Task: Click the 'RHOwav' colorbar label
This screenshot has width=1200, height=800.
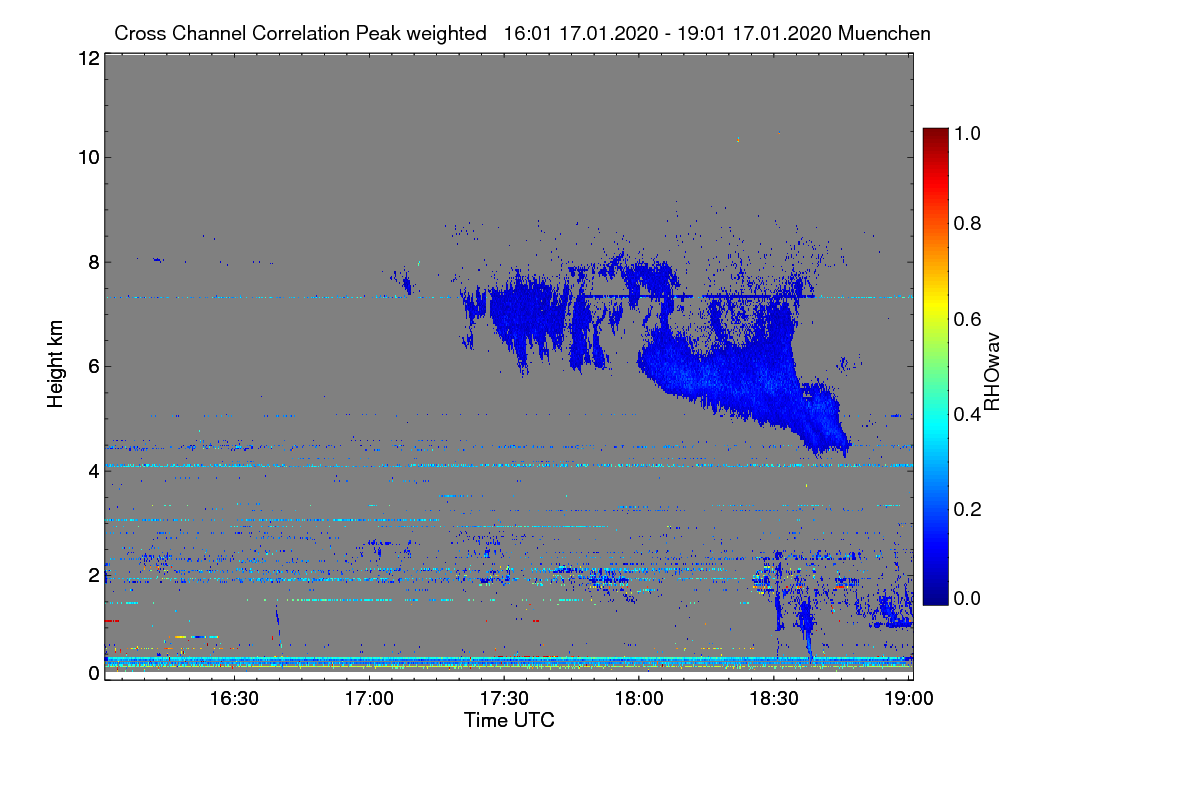Action: 993,372
